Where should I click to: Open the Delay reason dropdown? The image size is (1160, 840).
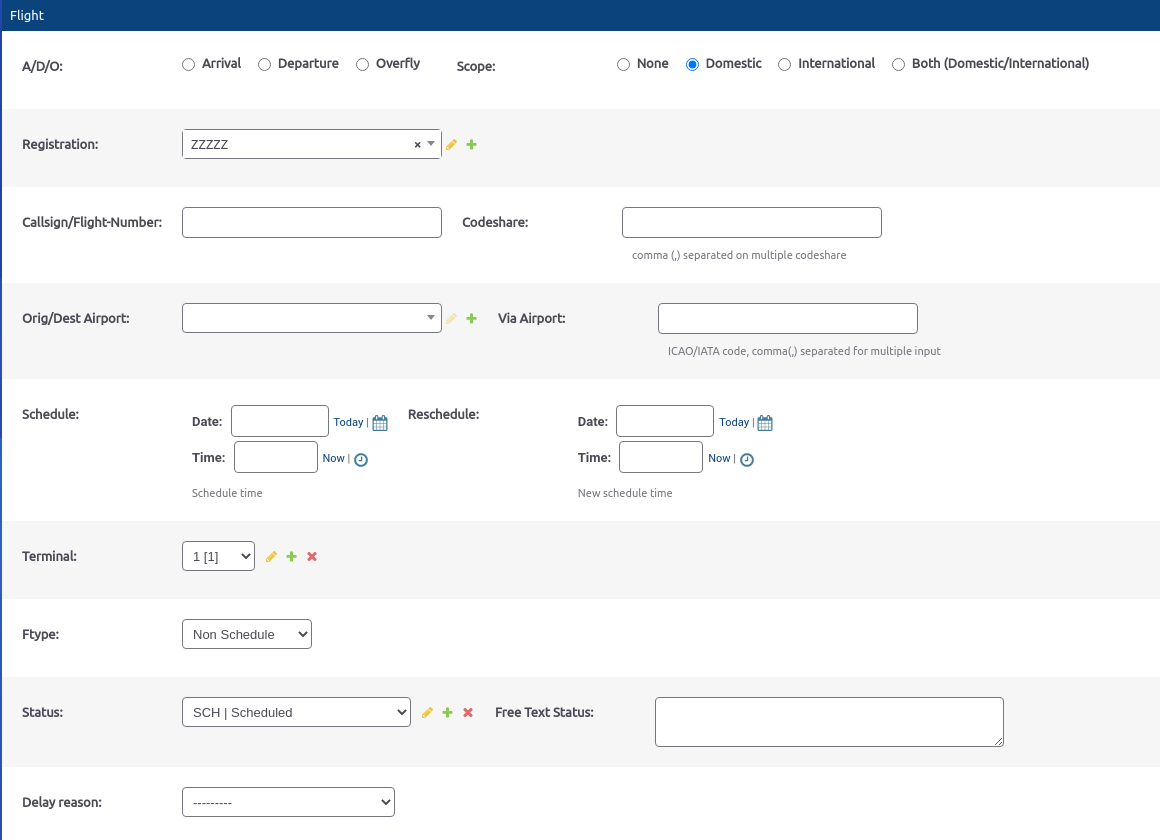pos(288,802)
